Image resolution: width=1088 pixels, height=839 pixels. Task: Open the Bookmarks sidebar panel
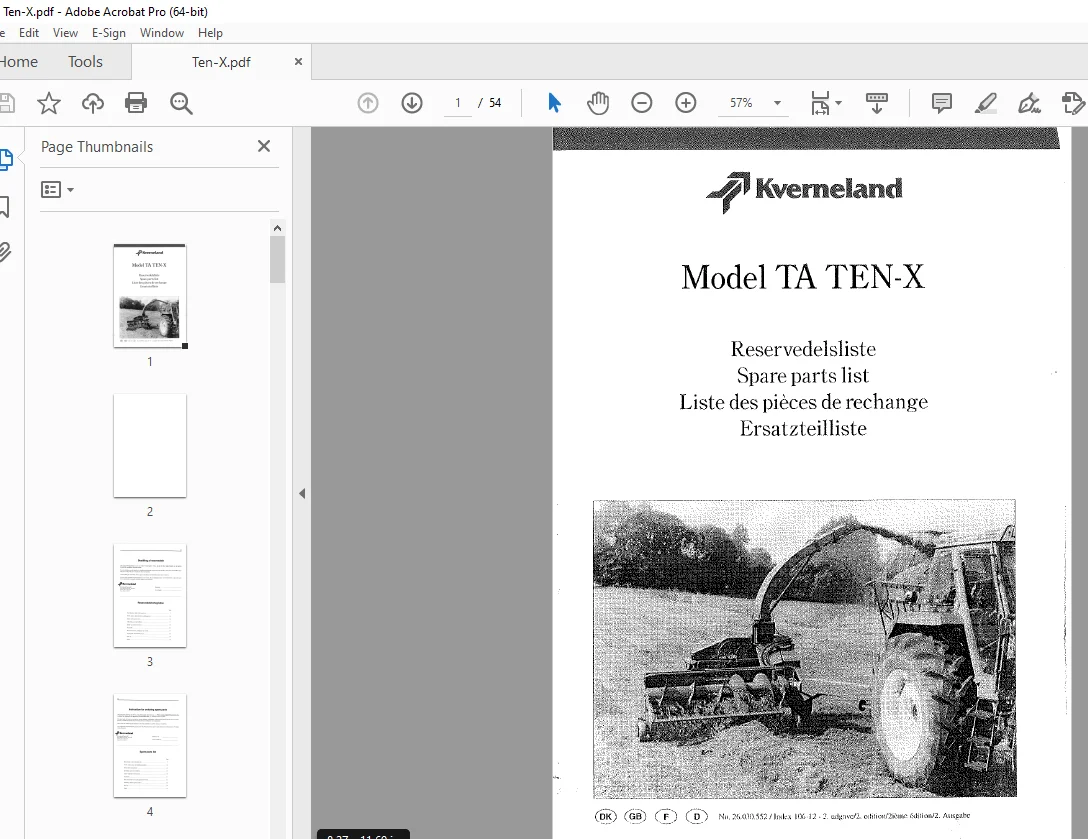pyautogui.click(x=4, y=206)
